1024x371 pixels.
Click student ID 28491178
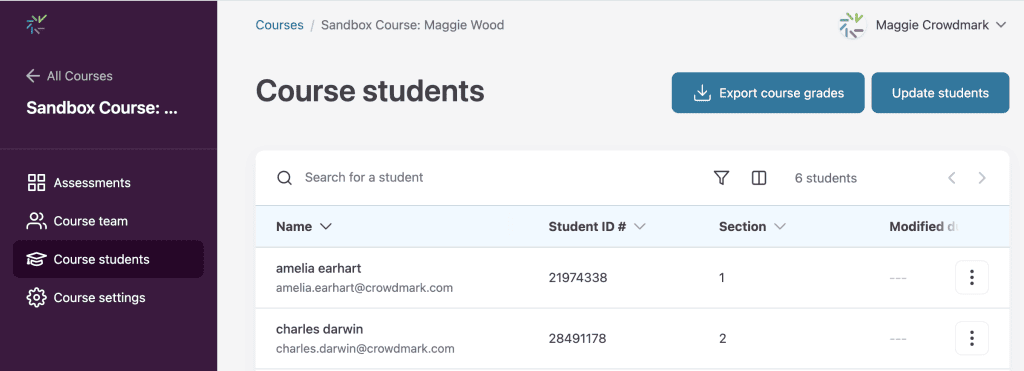coord(577,339)
